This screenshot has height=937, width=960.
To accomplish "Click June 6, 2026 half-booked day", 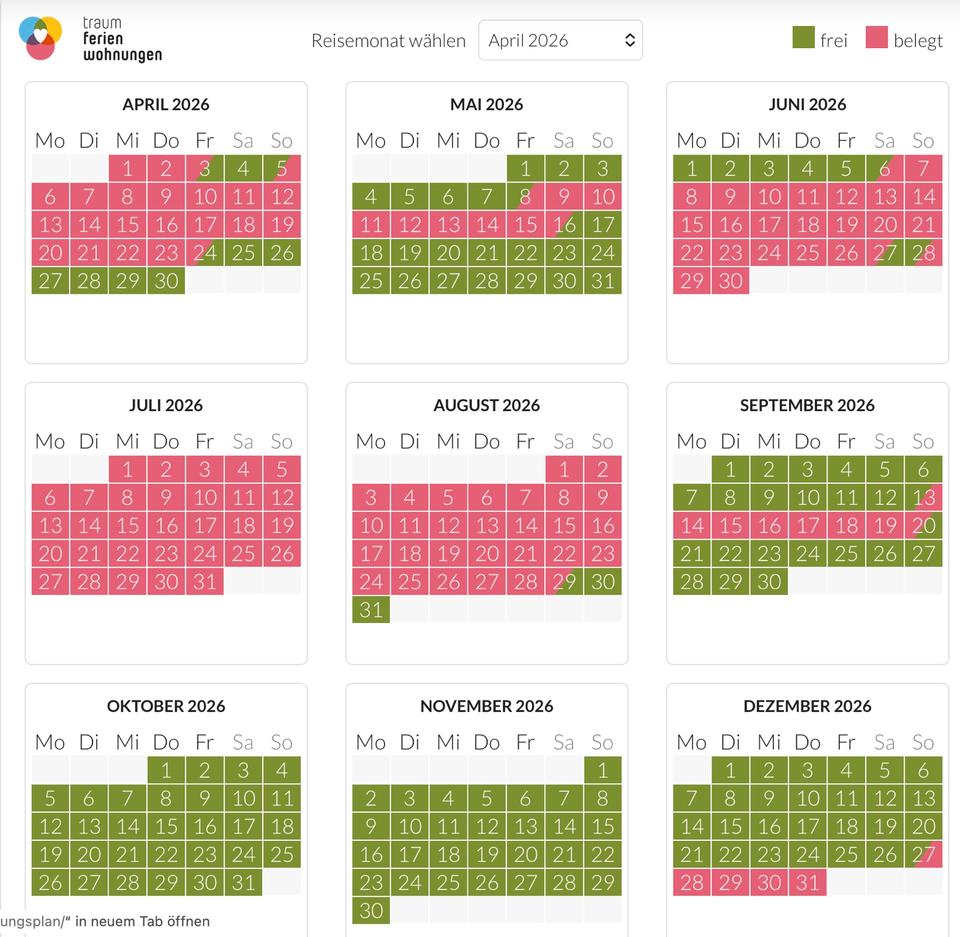I will point(884,168).
